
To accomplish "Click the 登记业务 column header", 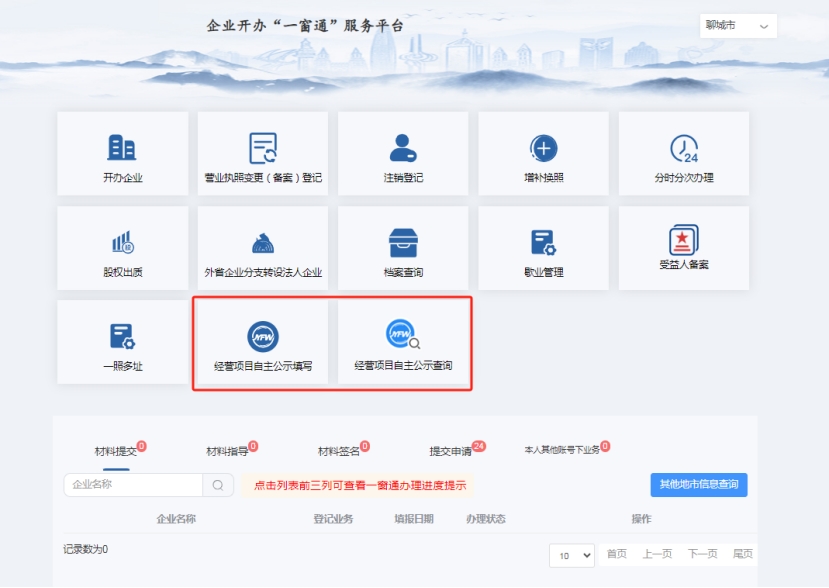I will (x=333, y=519).
